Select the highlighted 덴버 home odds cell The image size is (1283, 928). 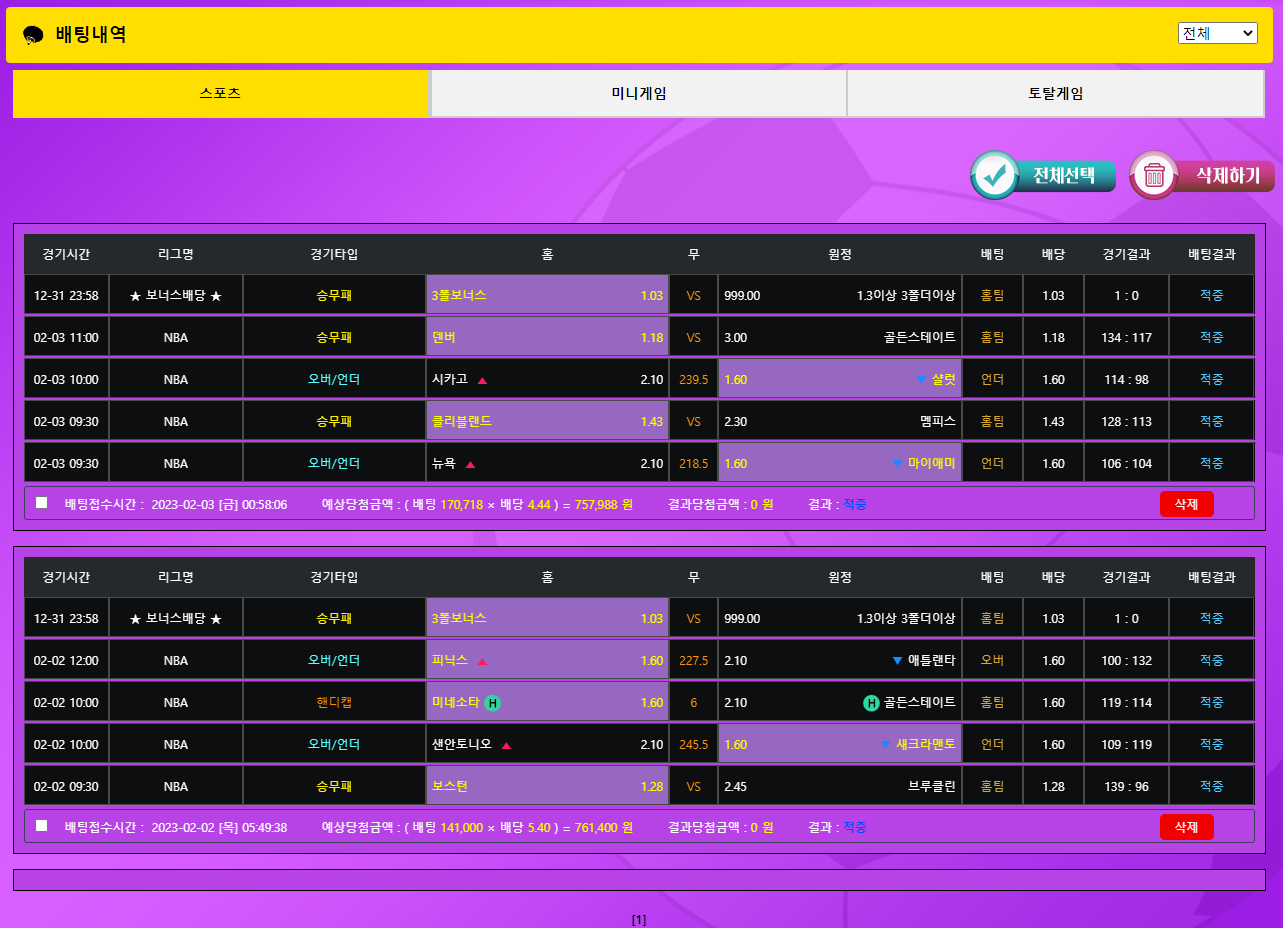(547, 338)
